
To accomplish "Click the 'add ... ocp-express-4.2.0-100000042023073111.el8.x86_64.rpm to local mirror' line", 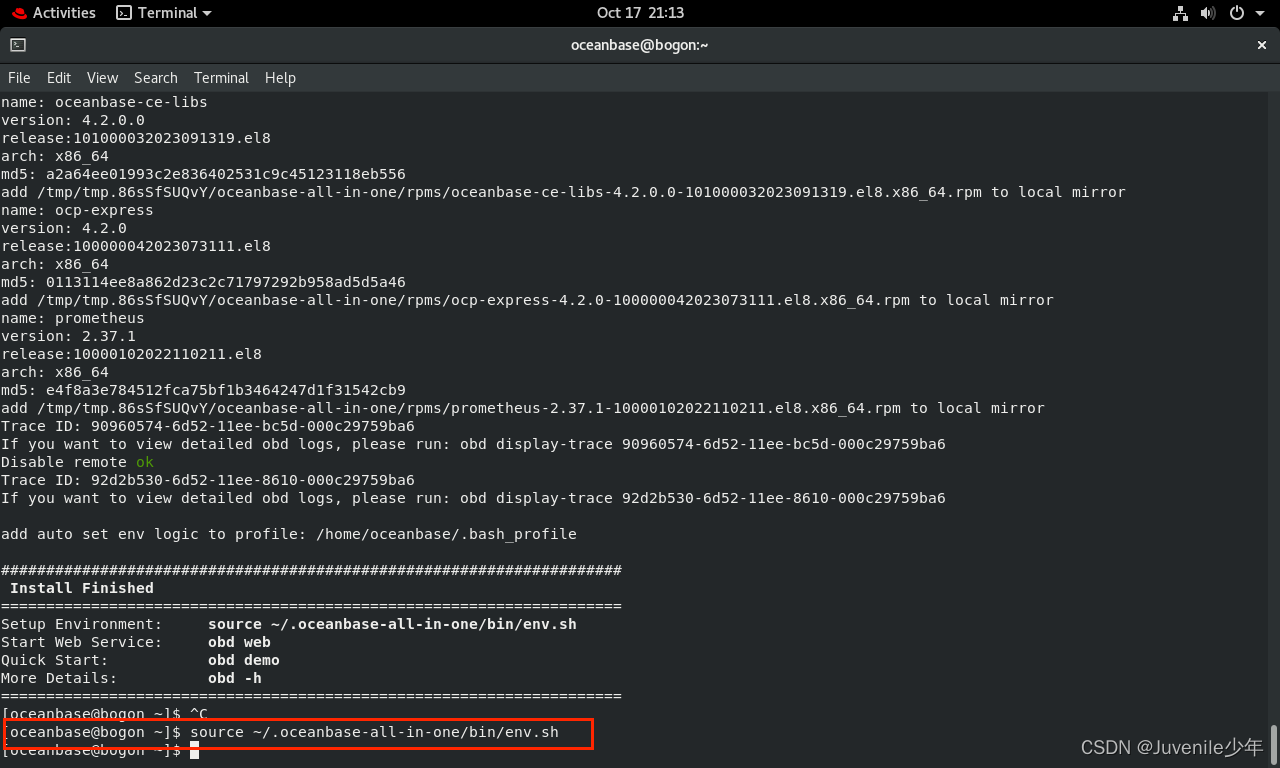I will [x=527, y=300].
